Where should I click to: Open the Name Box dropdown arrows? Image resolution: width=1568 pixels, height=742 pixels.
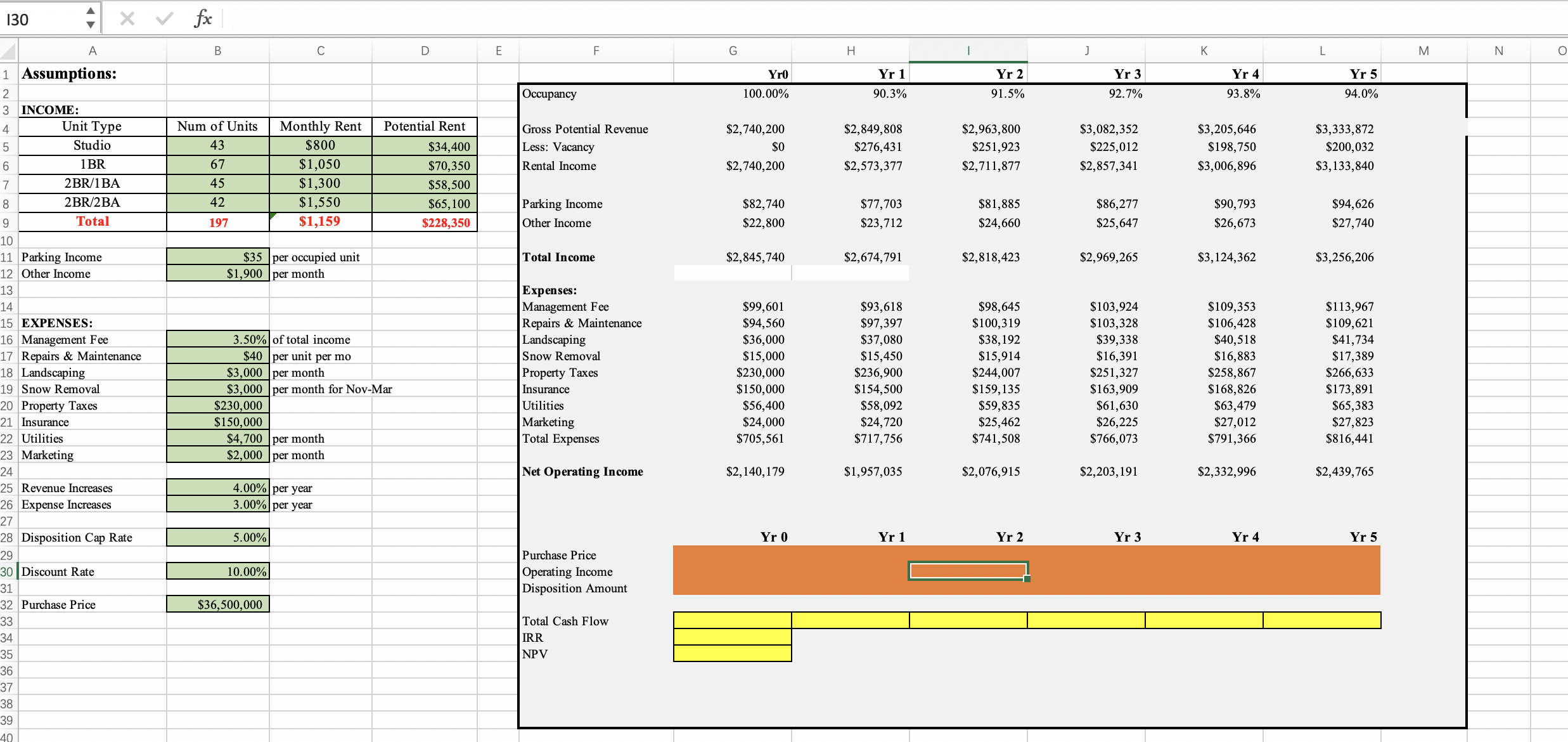point(91,18)
